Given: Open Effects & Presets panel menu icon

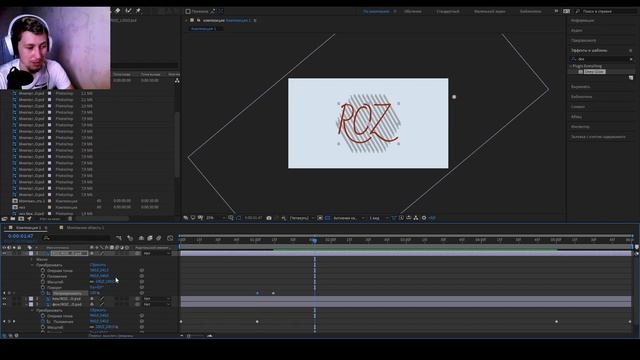Looking at the screenshot, I should [x=631, y=51].
